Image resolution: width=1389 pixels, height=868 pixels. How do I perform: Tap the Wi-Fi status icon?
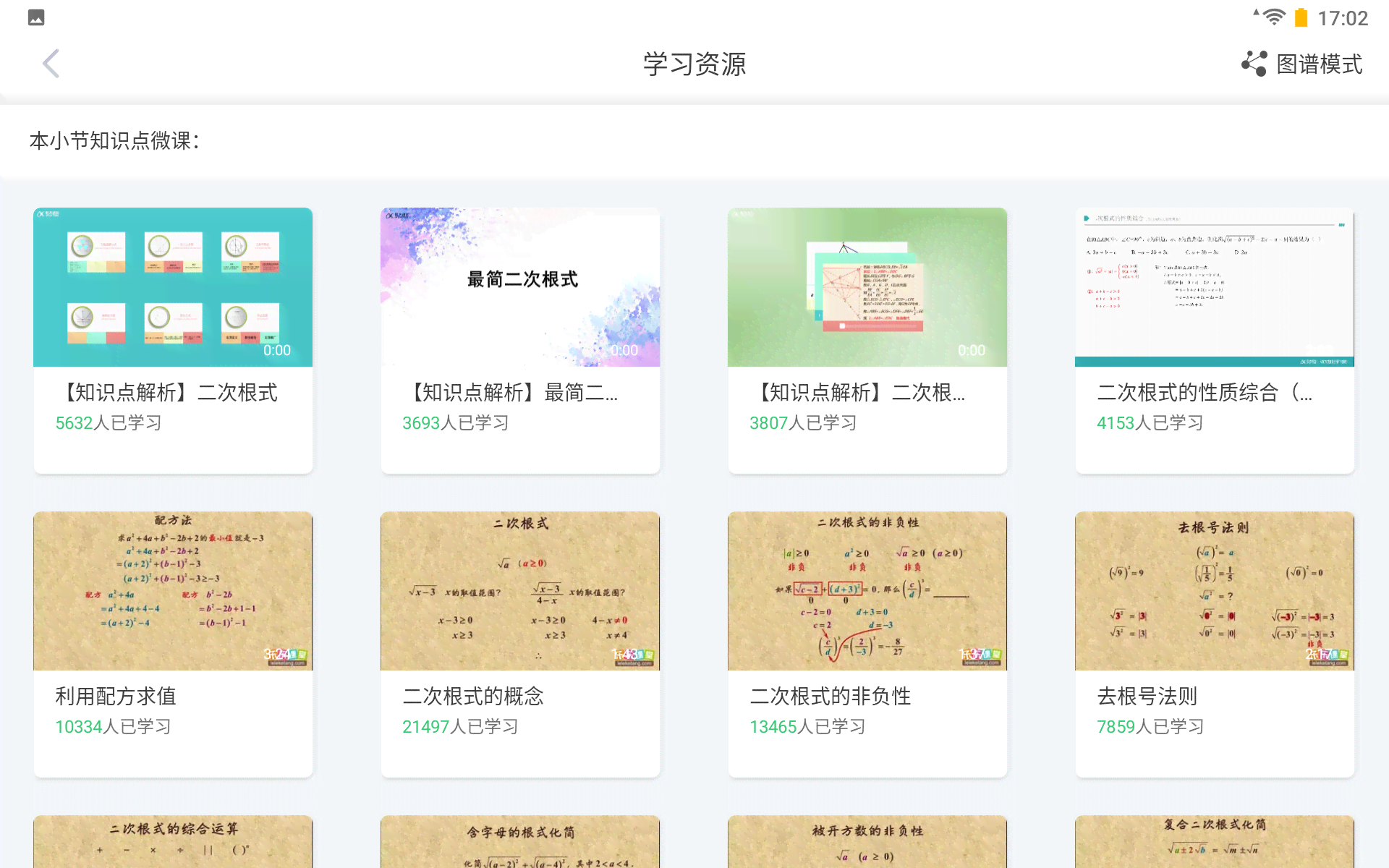coord(1274,17)
